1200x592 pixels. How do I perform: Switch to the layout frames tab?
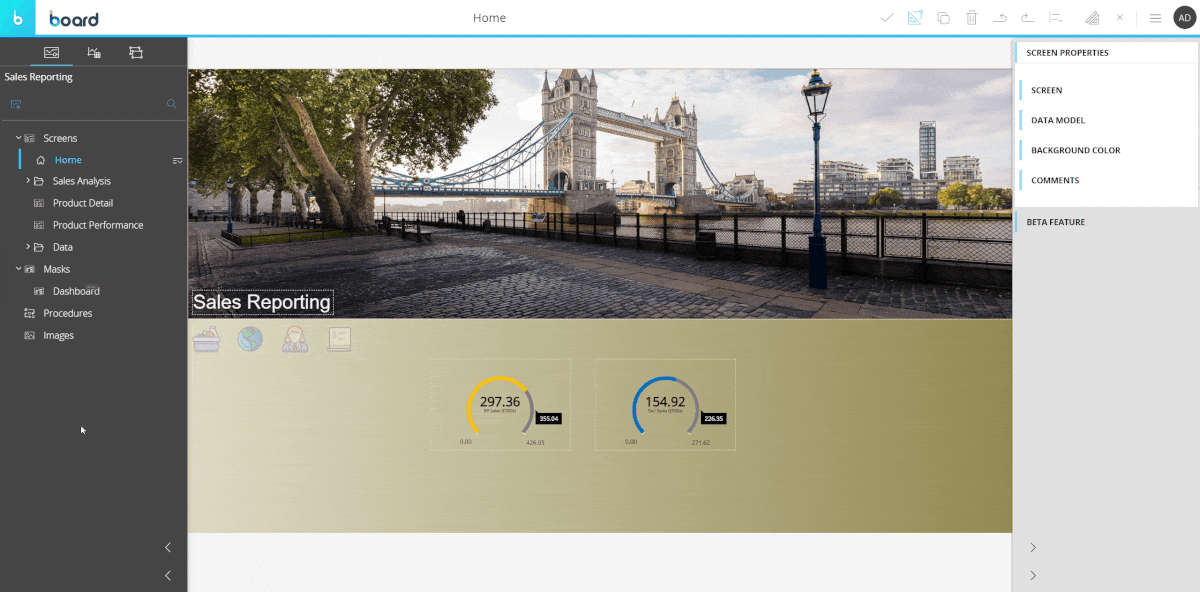(x=136, y=52)
